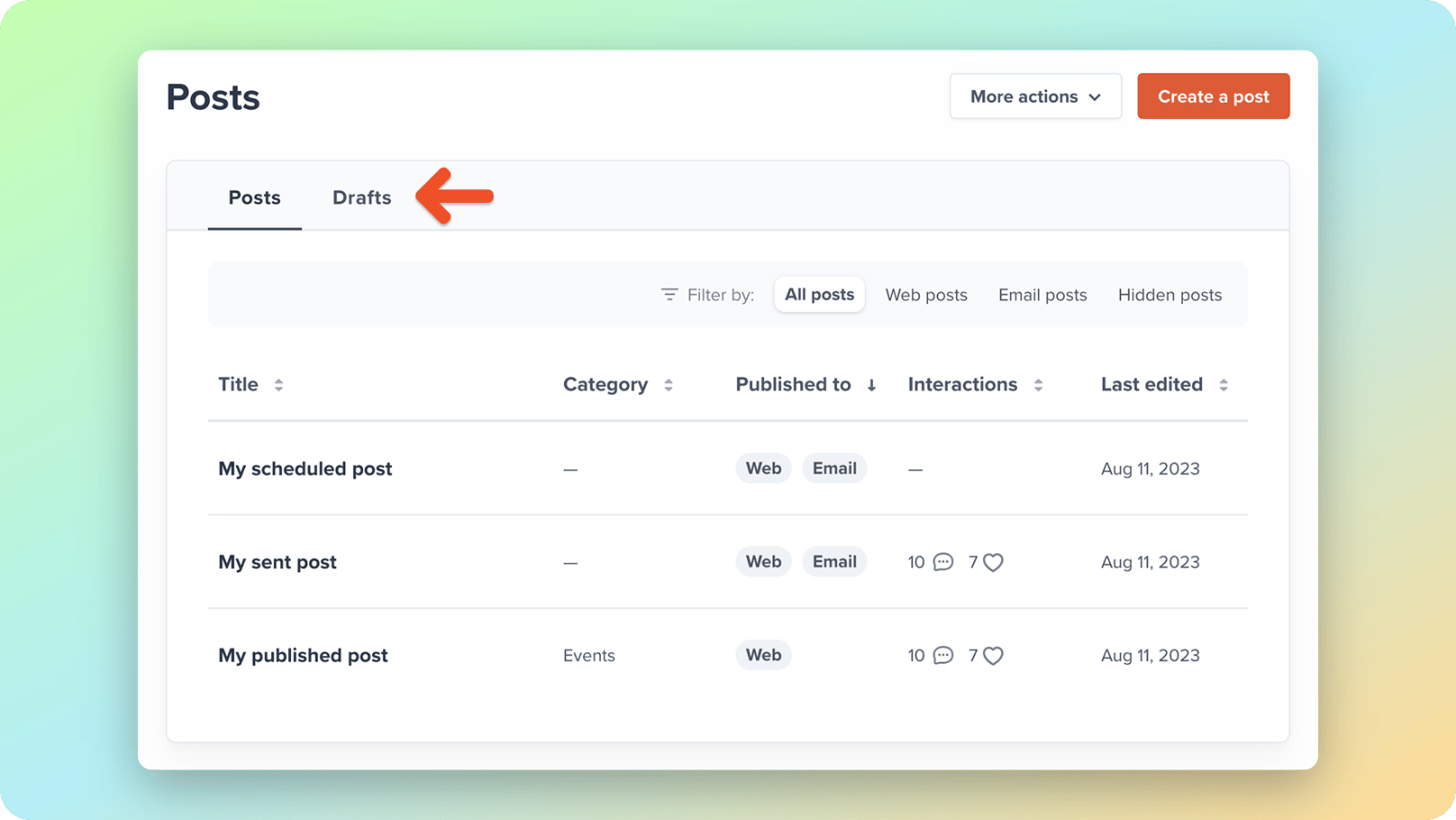Sort posts by the Title column arrows

coord(278,385)
